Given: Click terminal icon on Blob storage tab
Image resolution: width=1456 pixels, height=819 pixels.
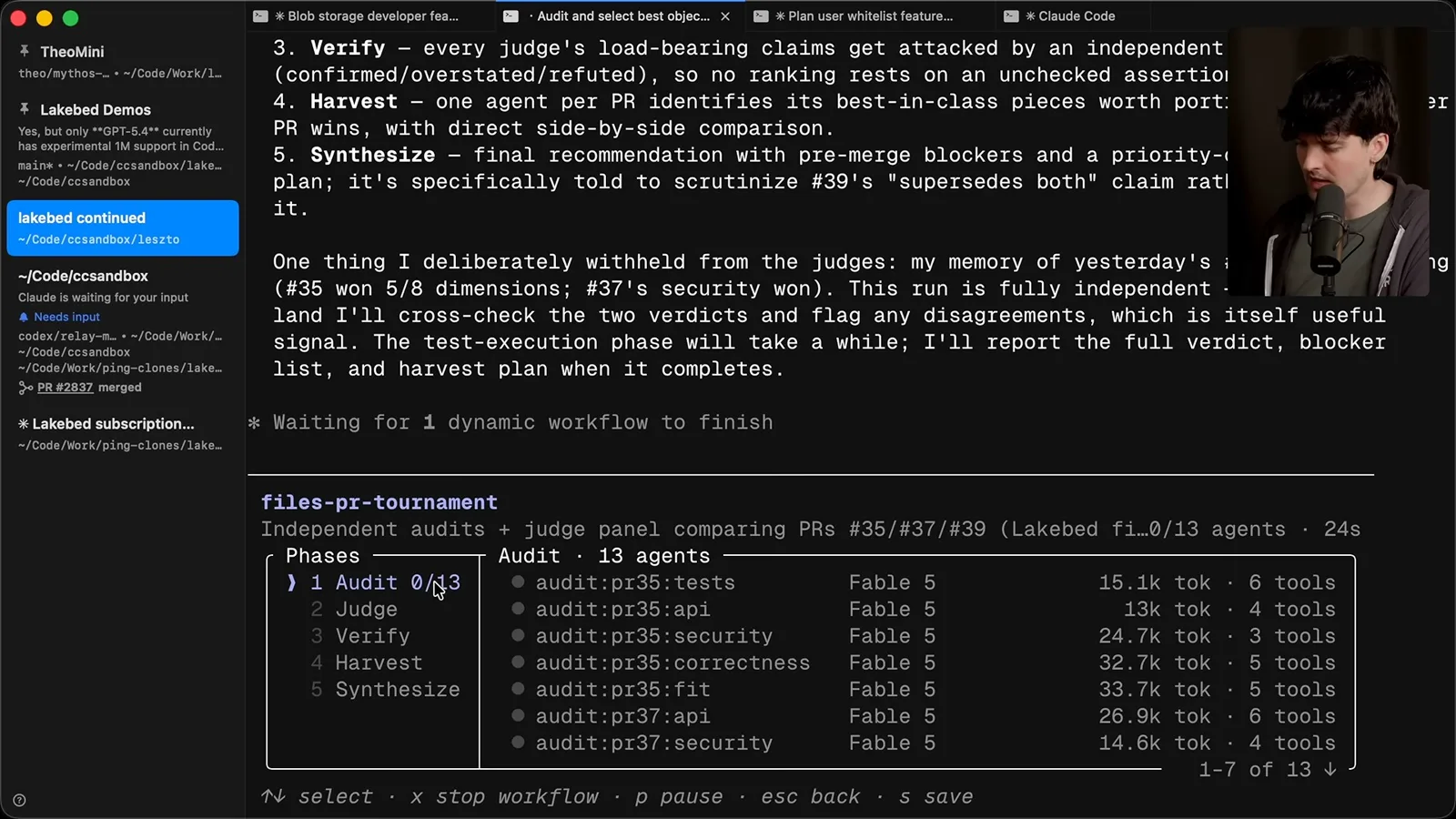Looking at the screenshot, I should [260, 15].
